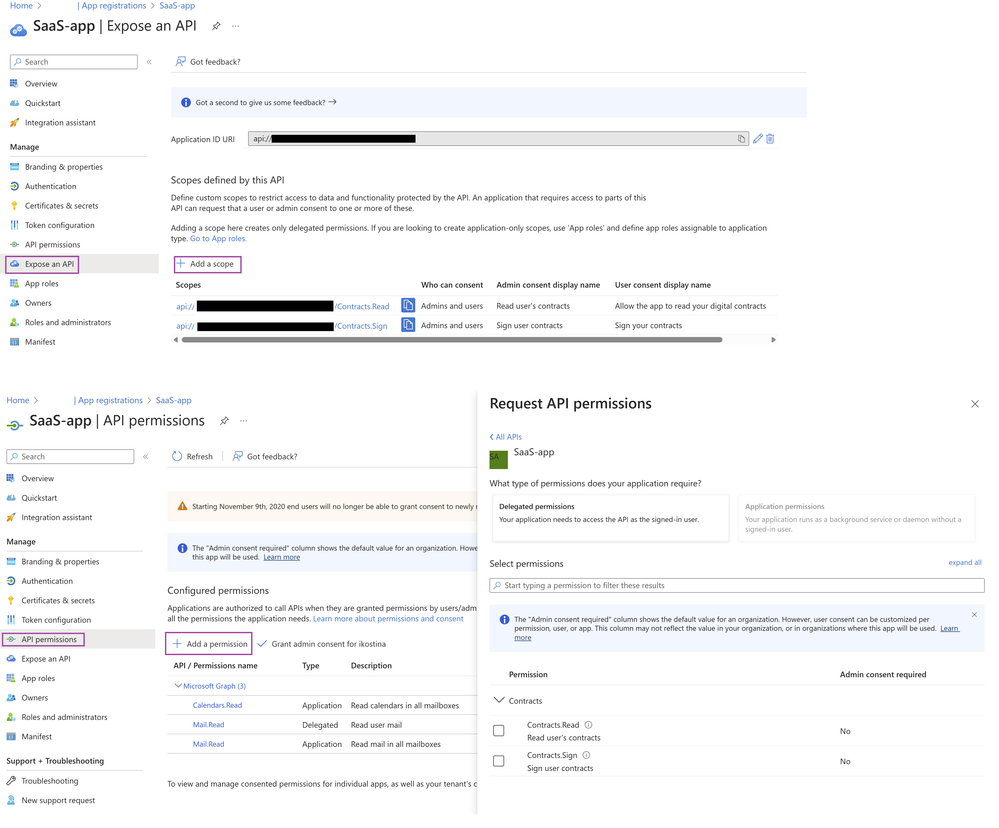Collapse the upper sidebar with double chevron
This screenshot has width=999, height=828.
(149, 62)
